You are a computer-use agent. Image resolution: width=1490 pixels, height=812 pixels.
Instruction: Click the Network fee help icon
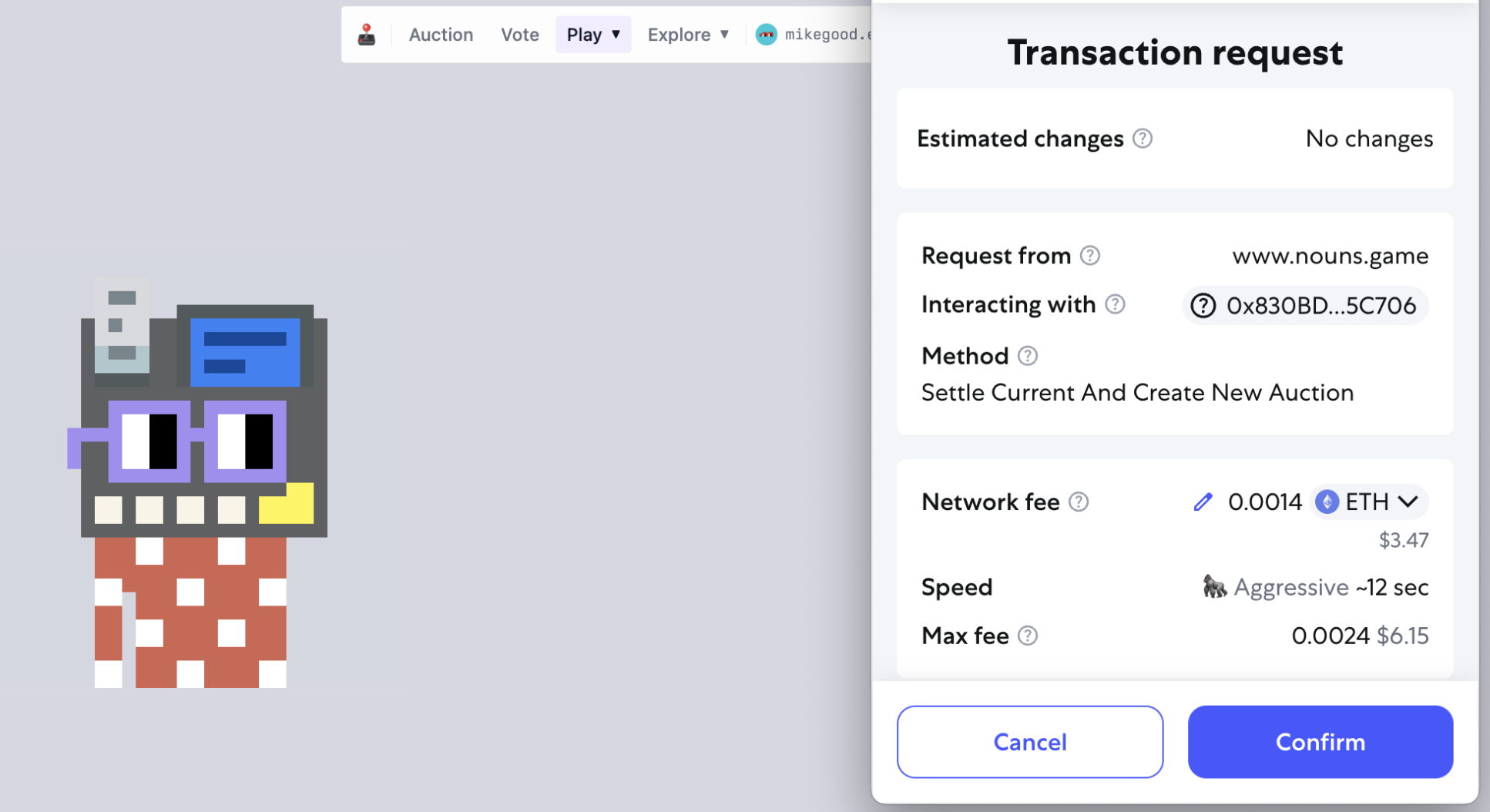[x=1079, y=502]
